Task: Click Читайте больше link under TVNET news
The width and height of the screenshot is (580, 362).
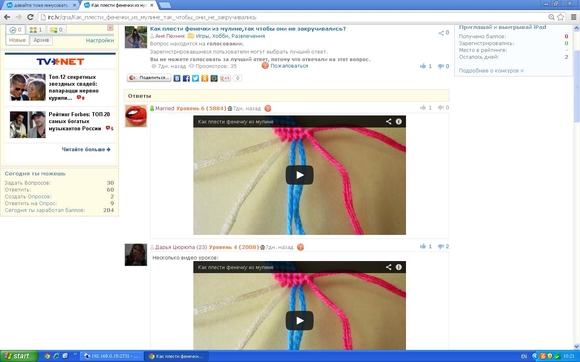Action: click(x=86, y=149)
